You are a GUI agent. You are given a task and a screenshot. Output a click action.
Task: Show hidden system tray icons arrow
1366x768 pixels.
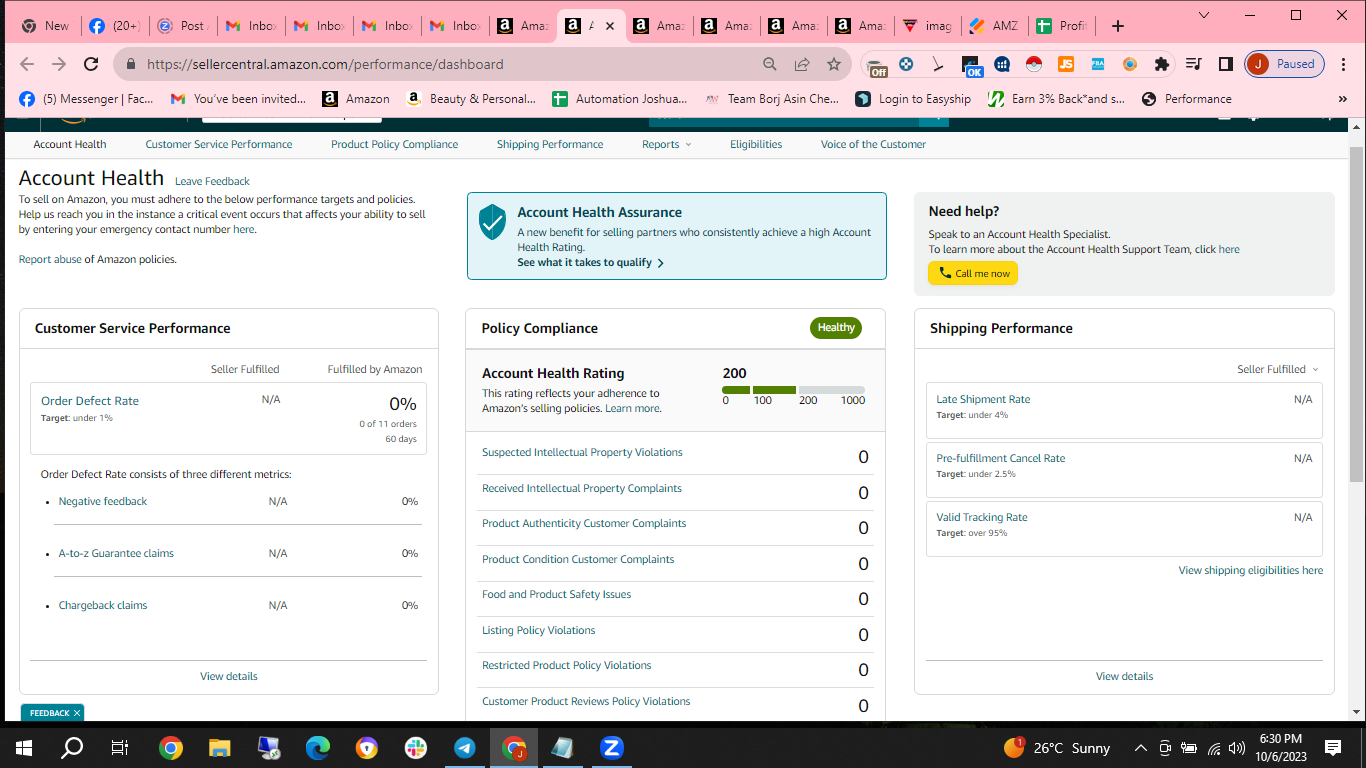point(1140,747)
